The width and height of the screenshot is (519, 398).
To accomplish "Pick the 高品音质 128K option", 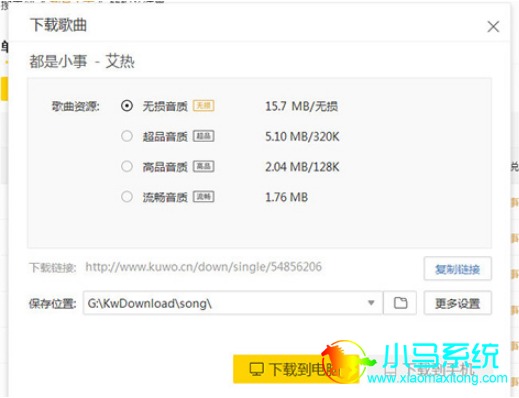I will tap(127, 166).
